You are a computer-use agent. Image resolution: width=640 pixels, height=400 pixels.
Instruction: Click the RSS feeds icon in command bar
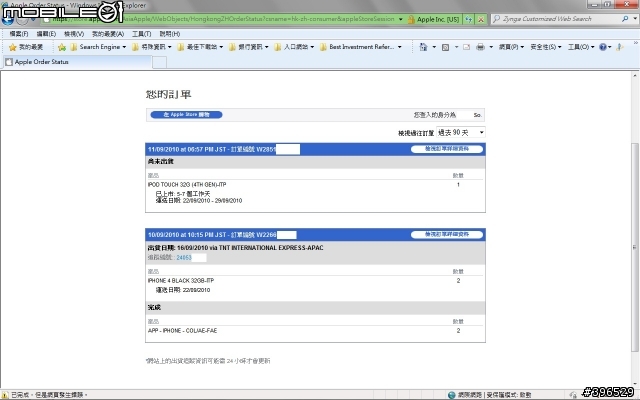tap(446, 47)
